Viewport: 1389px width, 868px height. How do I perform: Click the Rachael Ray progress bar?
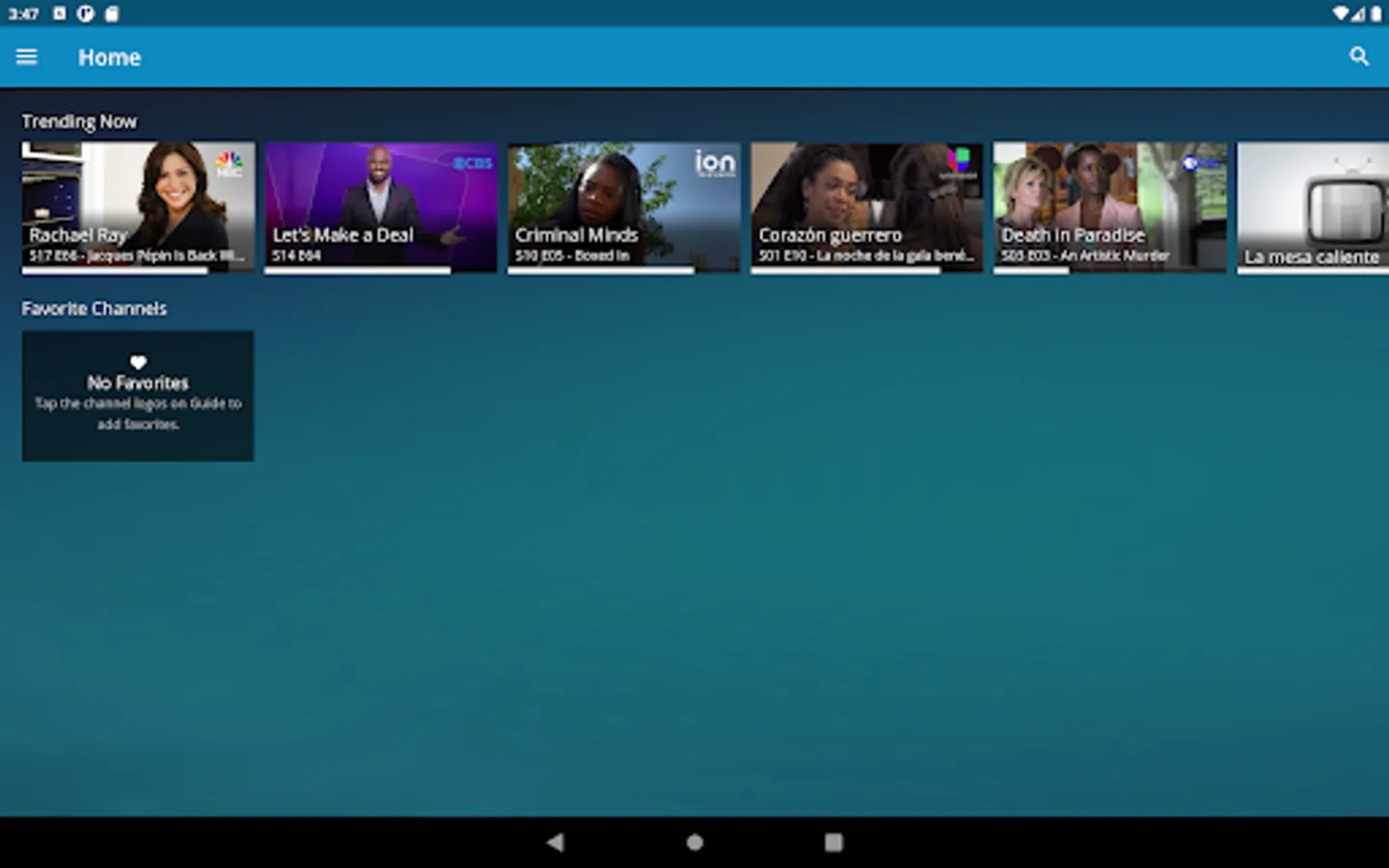tap(139, 271)
